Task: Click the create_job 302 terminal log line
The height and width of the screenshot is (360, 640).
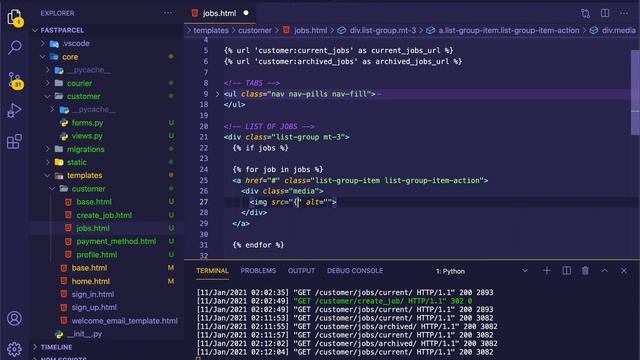Action: [334, 301]
